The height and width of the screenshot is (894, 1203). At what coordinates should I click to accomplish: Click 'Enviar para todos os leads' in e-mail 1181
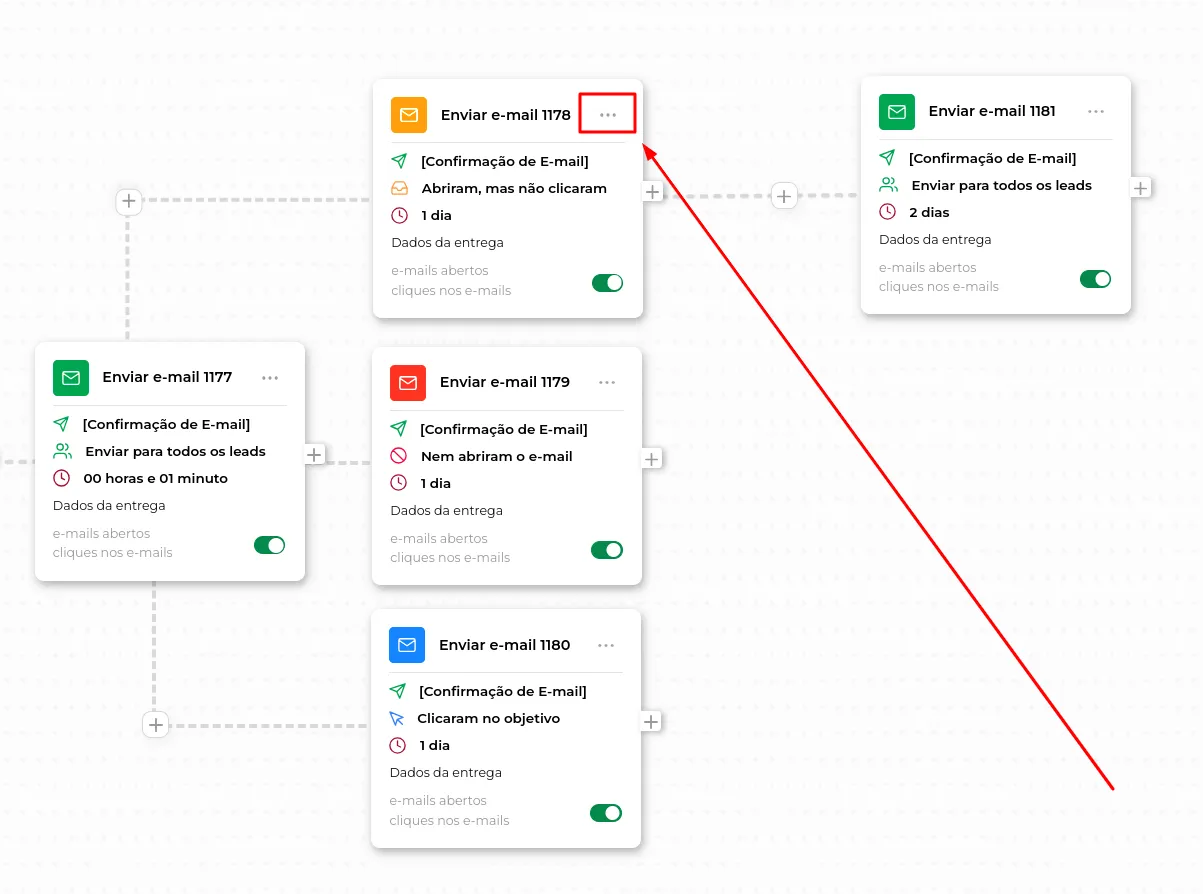[x=1002, y=185]
